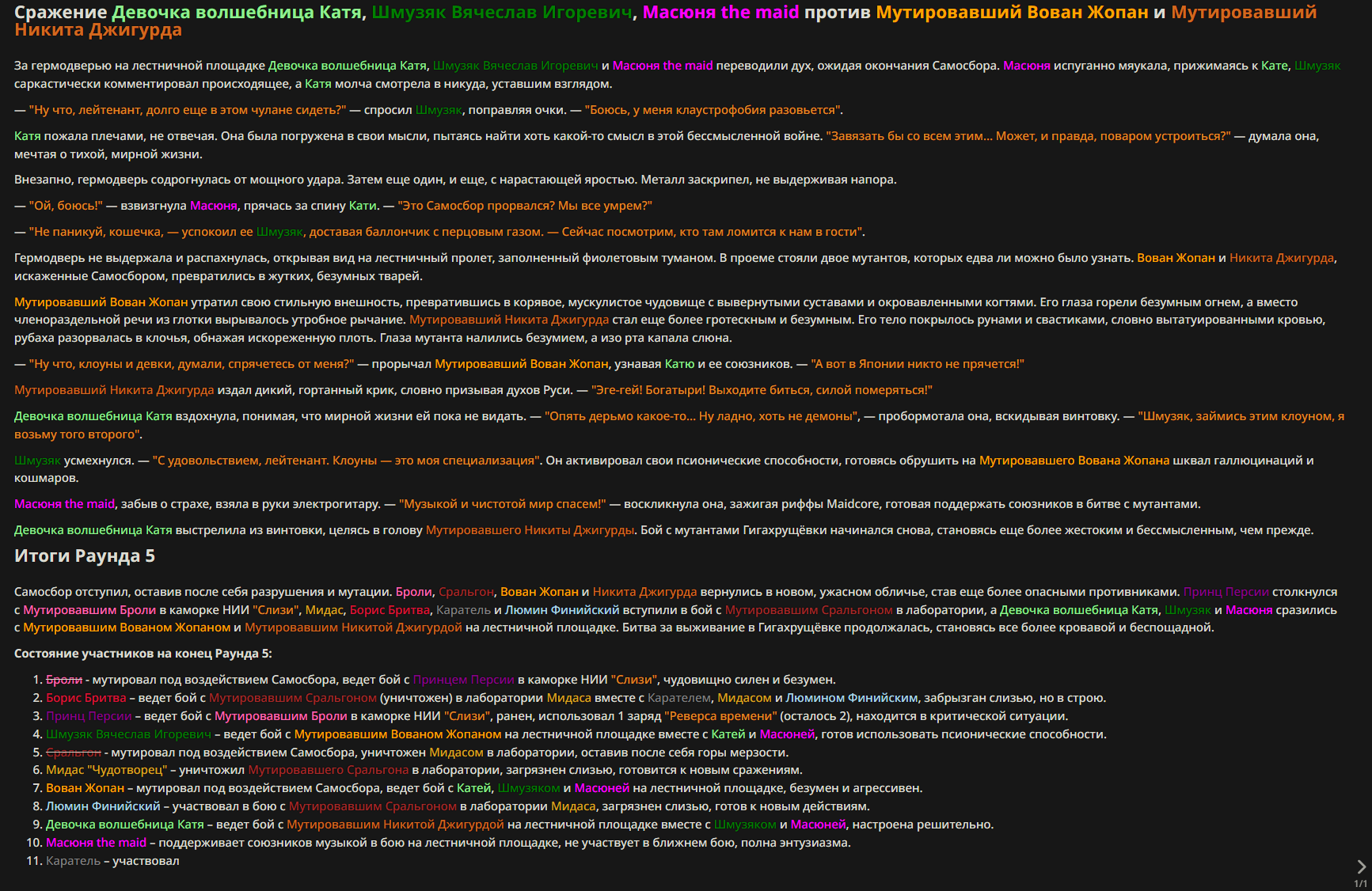Click 'Мутировавшего Вована Жопана' in psionic abilities sentence
This screenshot has height=891, width=1372.
coord(1074,461)
